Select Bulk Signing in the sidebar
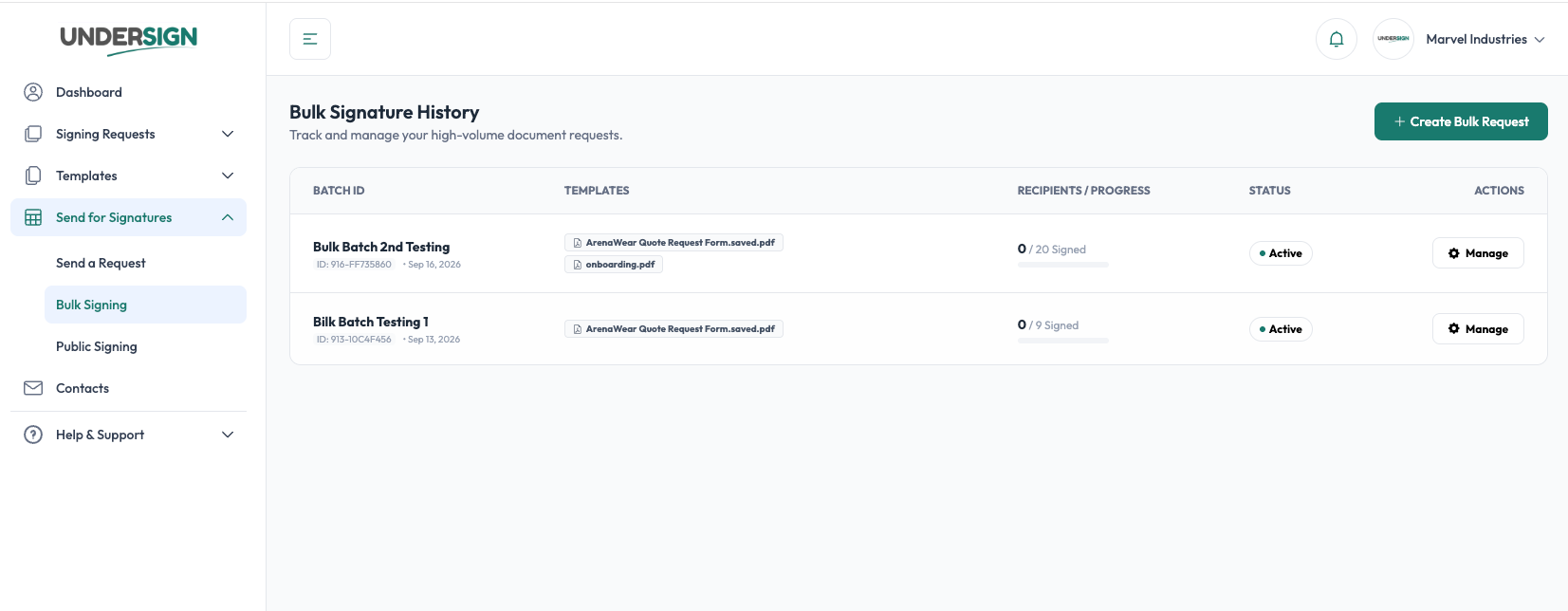Viewport: 1568px width, 611px height. point(145,305)
